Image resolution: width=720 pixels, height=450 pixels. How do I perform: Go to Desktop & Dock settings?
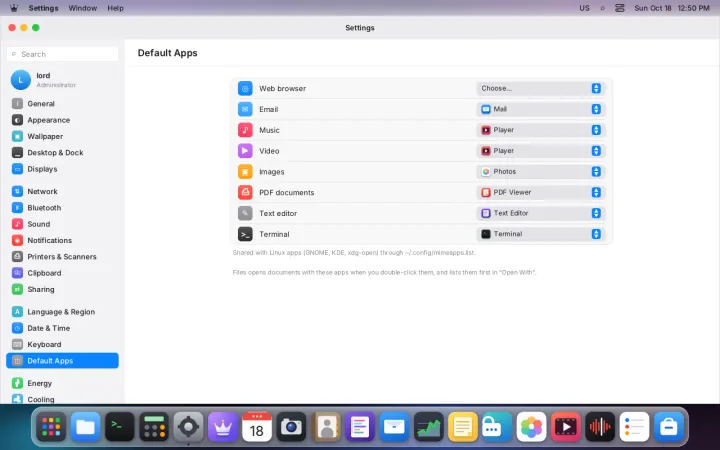coord(62,152)
